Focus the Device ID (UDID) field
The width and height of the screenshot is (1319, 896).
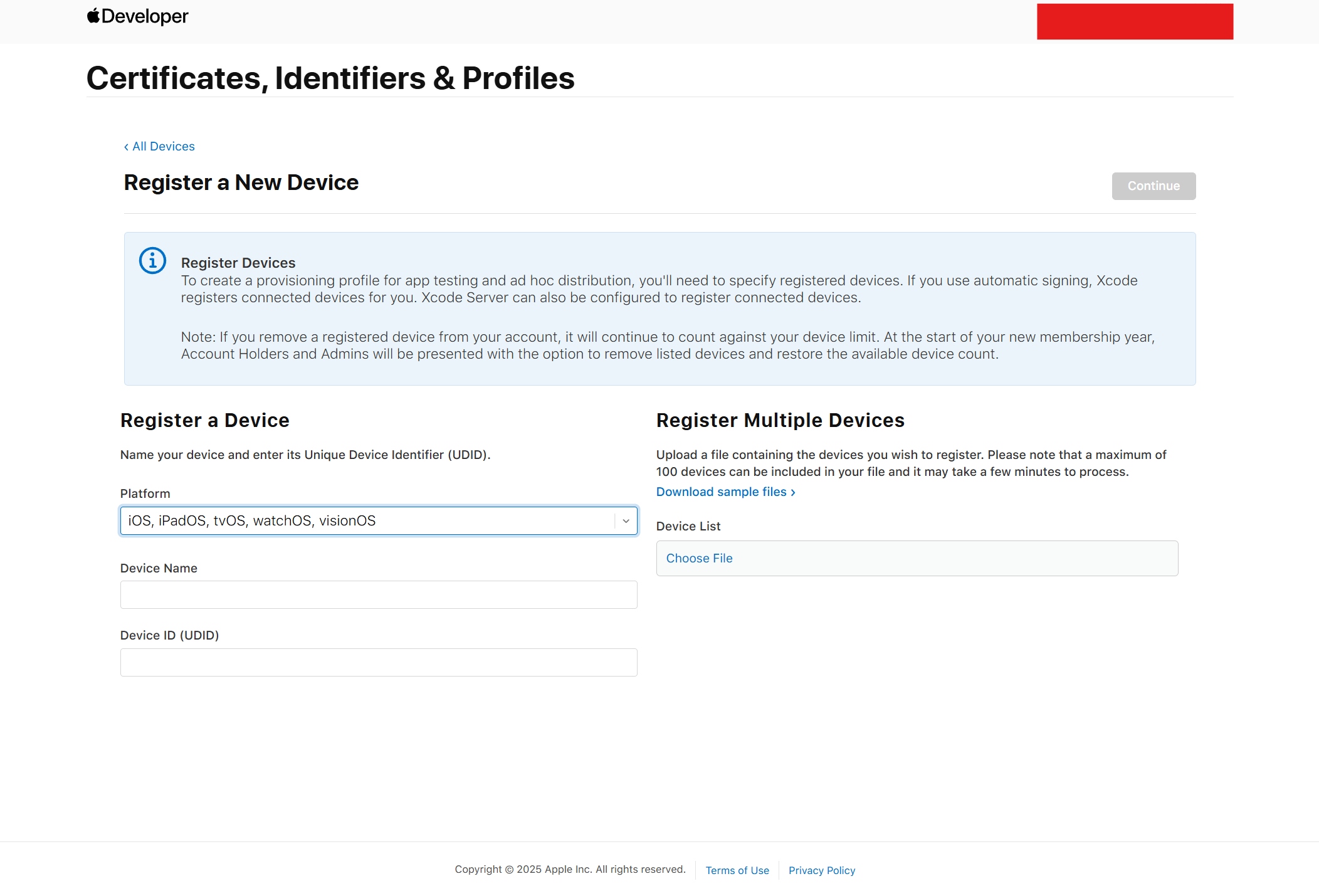pos(379,662)
